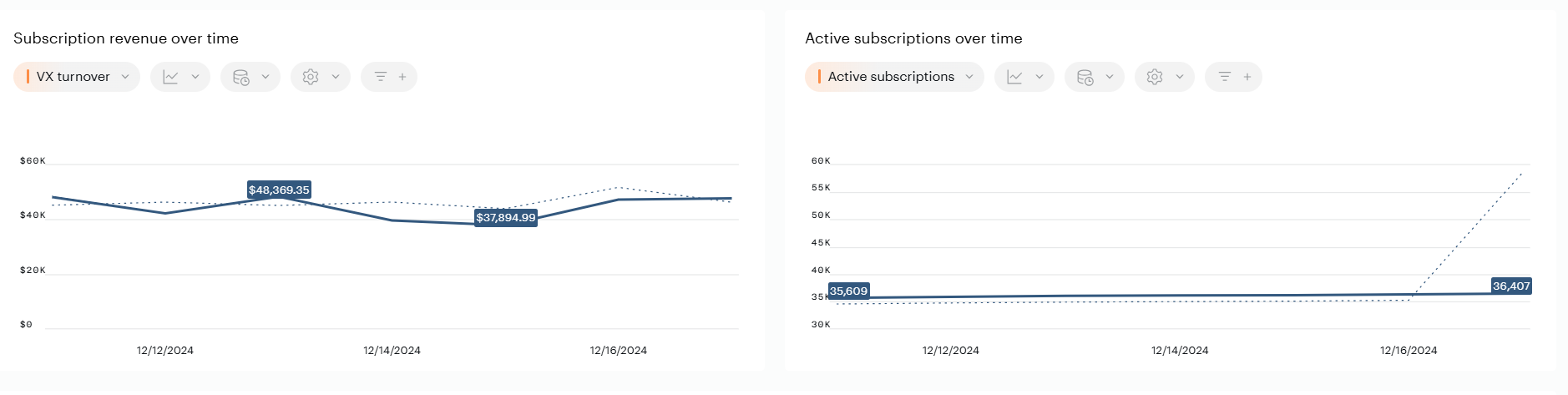Click 12/14/2024 on the revenue chart axis
Screen dimensions: 1568x395
tap(392, 351)
